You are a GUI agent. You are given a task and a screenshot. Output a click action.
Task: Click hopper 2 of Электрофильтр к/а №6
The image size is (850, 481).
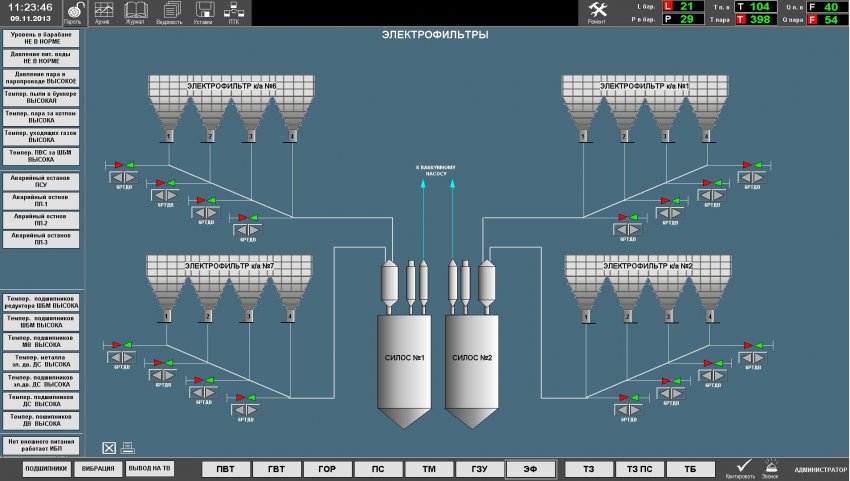210,120
